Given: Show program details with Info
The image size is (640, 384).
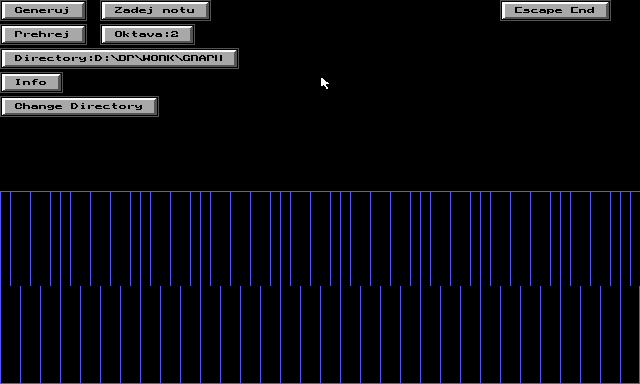Looking at the screenshot, I should (x=31, y=82).
